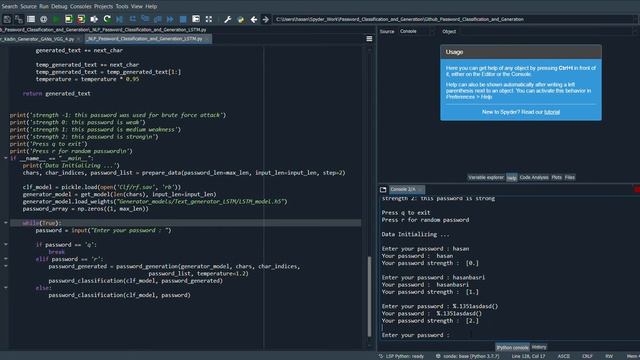640x360 pixels.
Task: Open the Files tab
Action: (x=569, y=177)
